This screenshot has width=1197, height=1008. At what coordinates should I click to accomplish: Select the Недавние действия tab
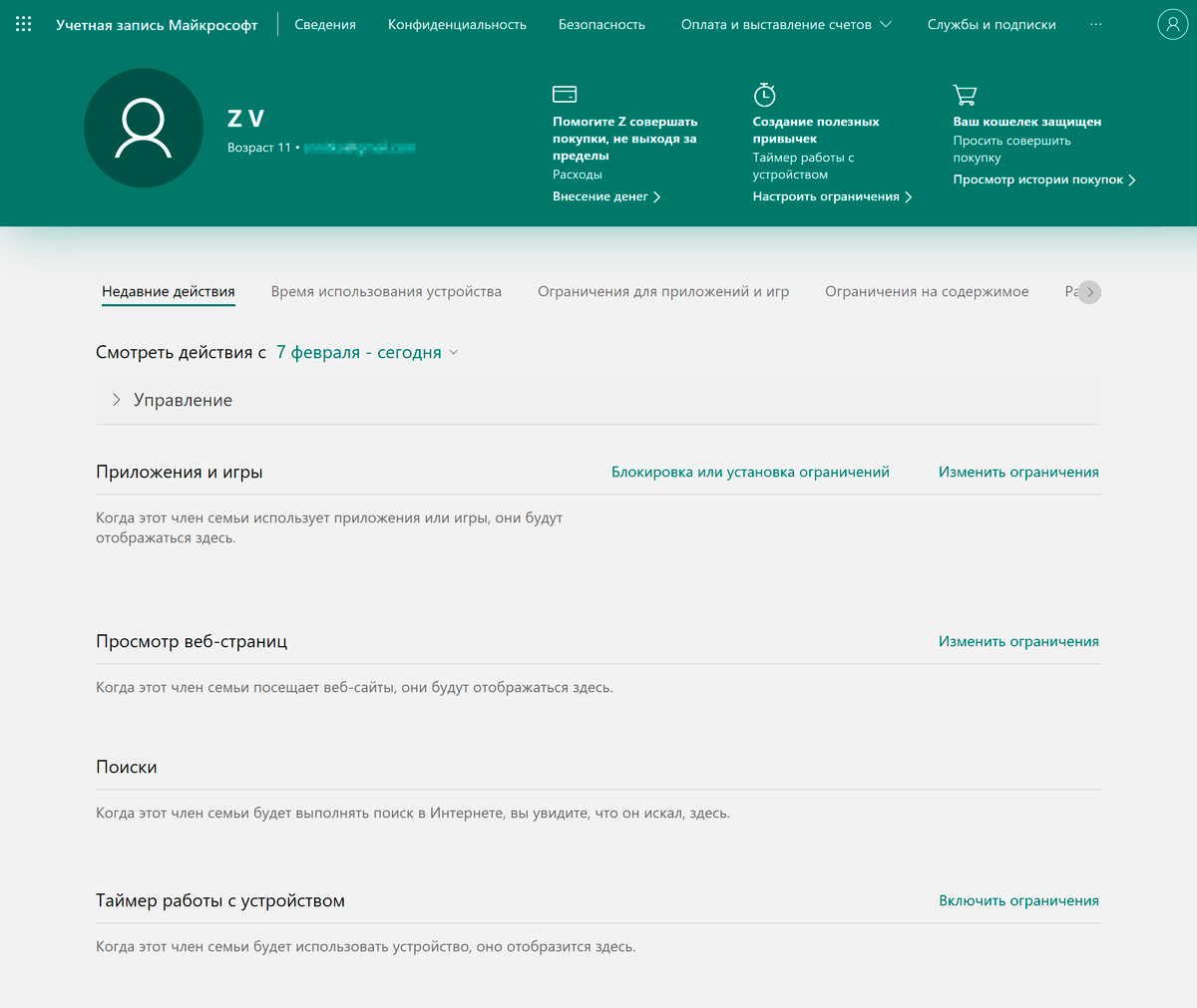(x=169, y=292)
